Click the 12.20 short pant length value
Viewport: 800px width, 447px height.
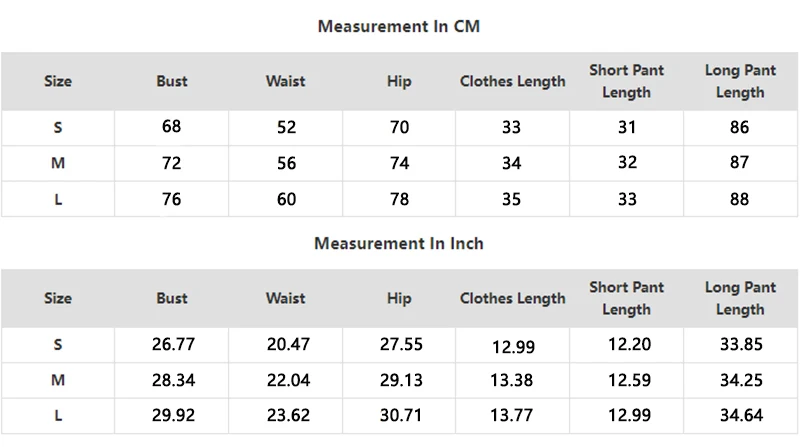coord(630,344)
